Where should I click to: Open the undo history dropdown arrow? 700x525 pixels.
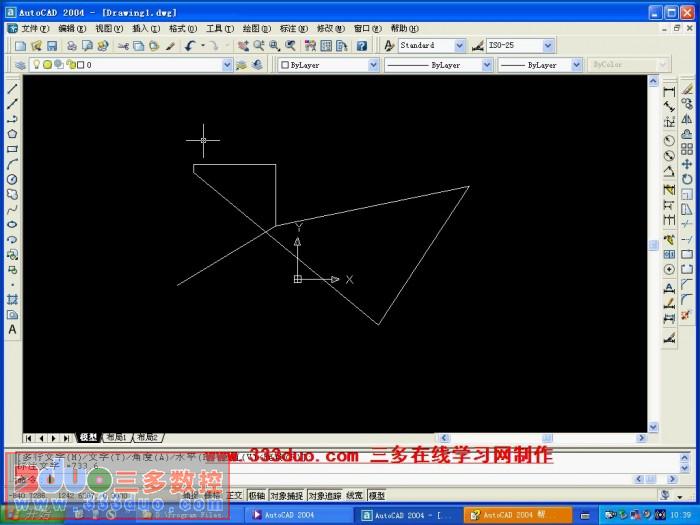203,46
